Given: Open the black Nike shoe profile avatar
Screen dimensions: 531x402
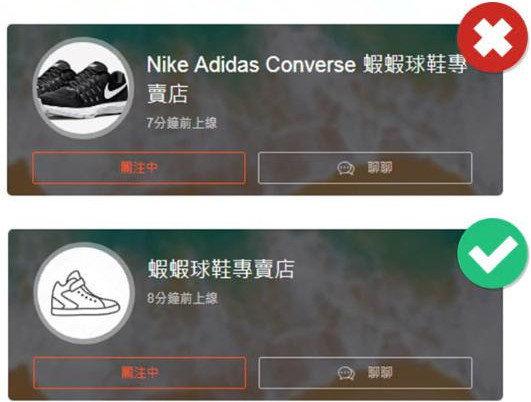Looking at the screenshot, I should pyautogui.click(x=83, y=88).
